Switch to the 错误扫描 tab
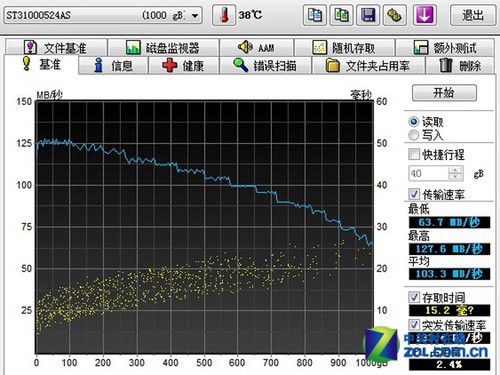Screen dimensions: 500x375 (265, 65)
